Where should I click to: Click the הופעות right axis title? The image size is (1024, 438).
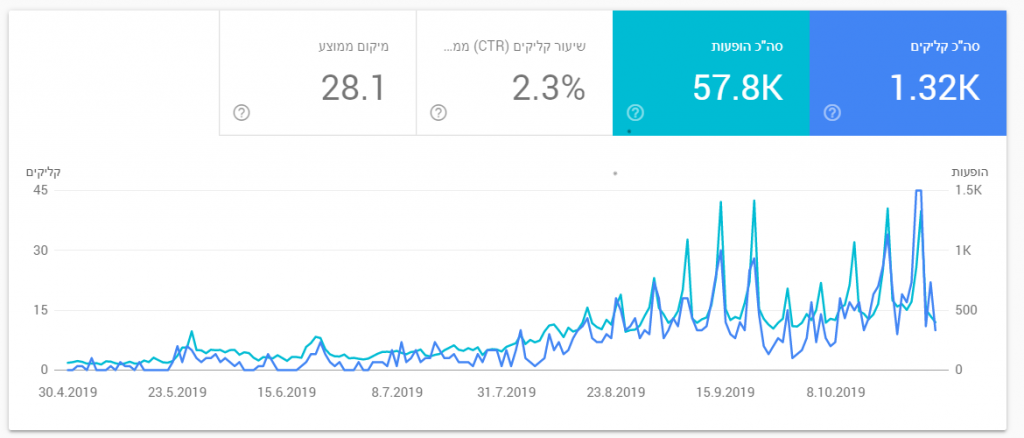(969, 172)
